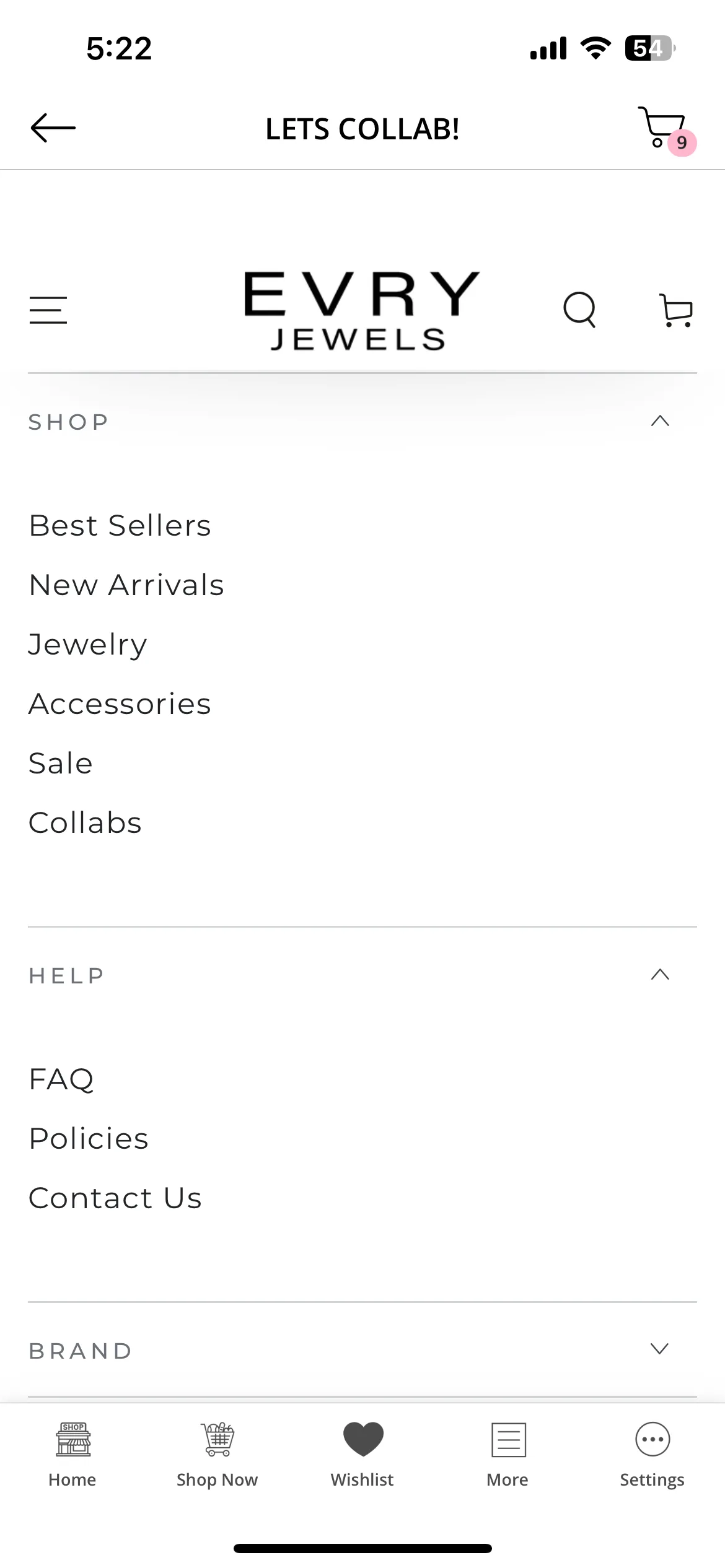Screen dimensions: 725x1568
Task: Open the Best Sellers link
Action: tap(120, 525)
